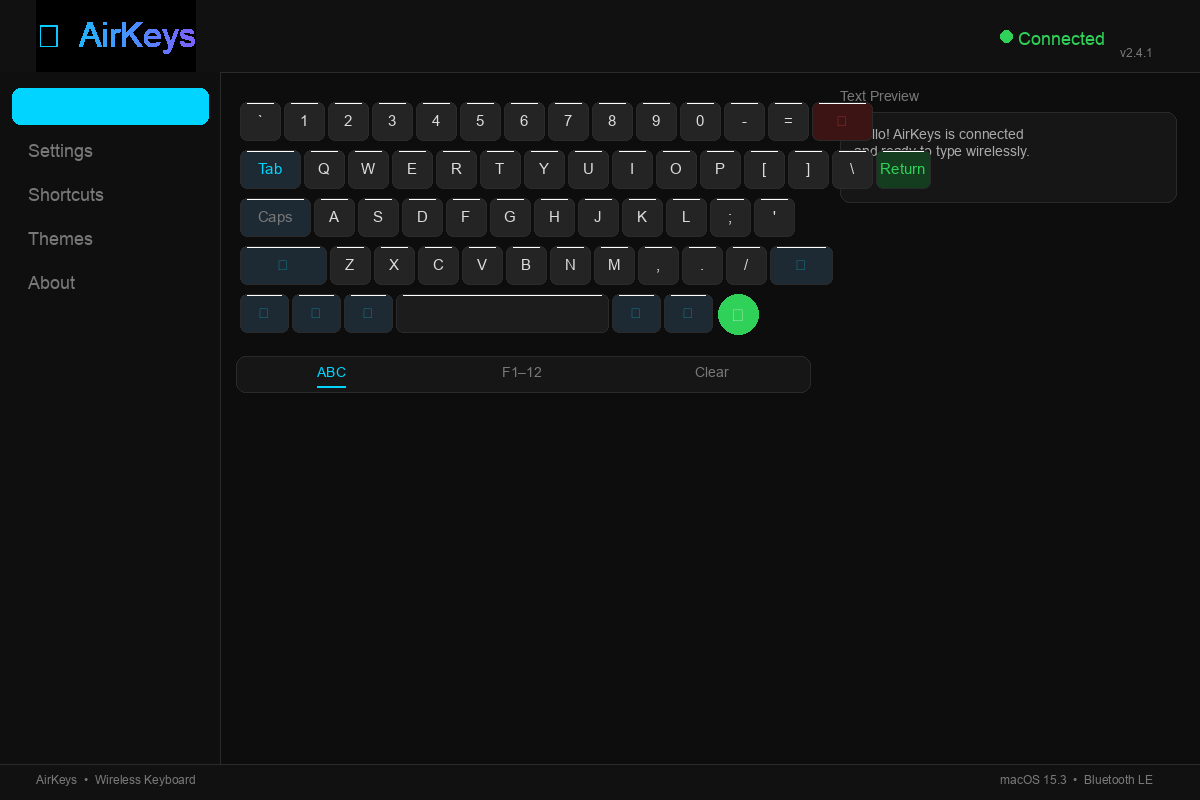This screenshot has width=1200, height=800.
Task: Tap the semicolon key
Action: coord(730,217)
